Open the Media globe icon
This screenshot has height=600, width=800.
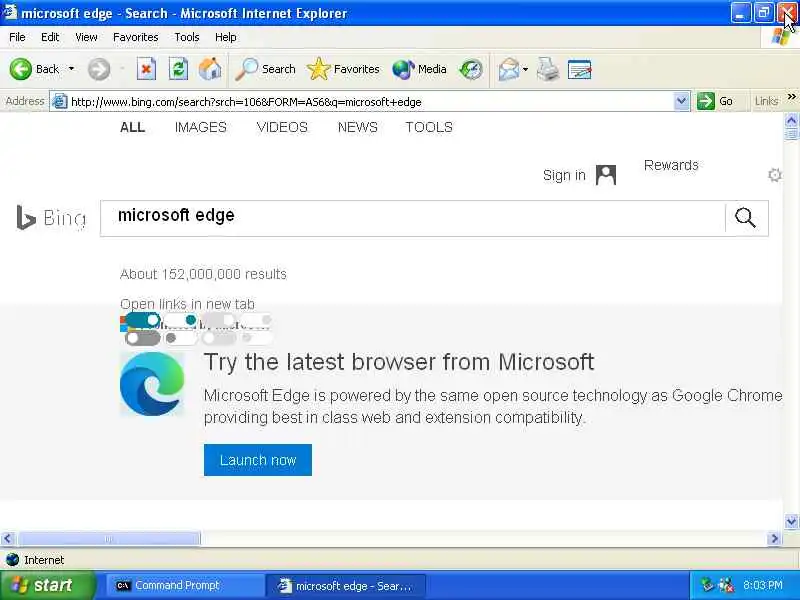403,69
